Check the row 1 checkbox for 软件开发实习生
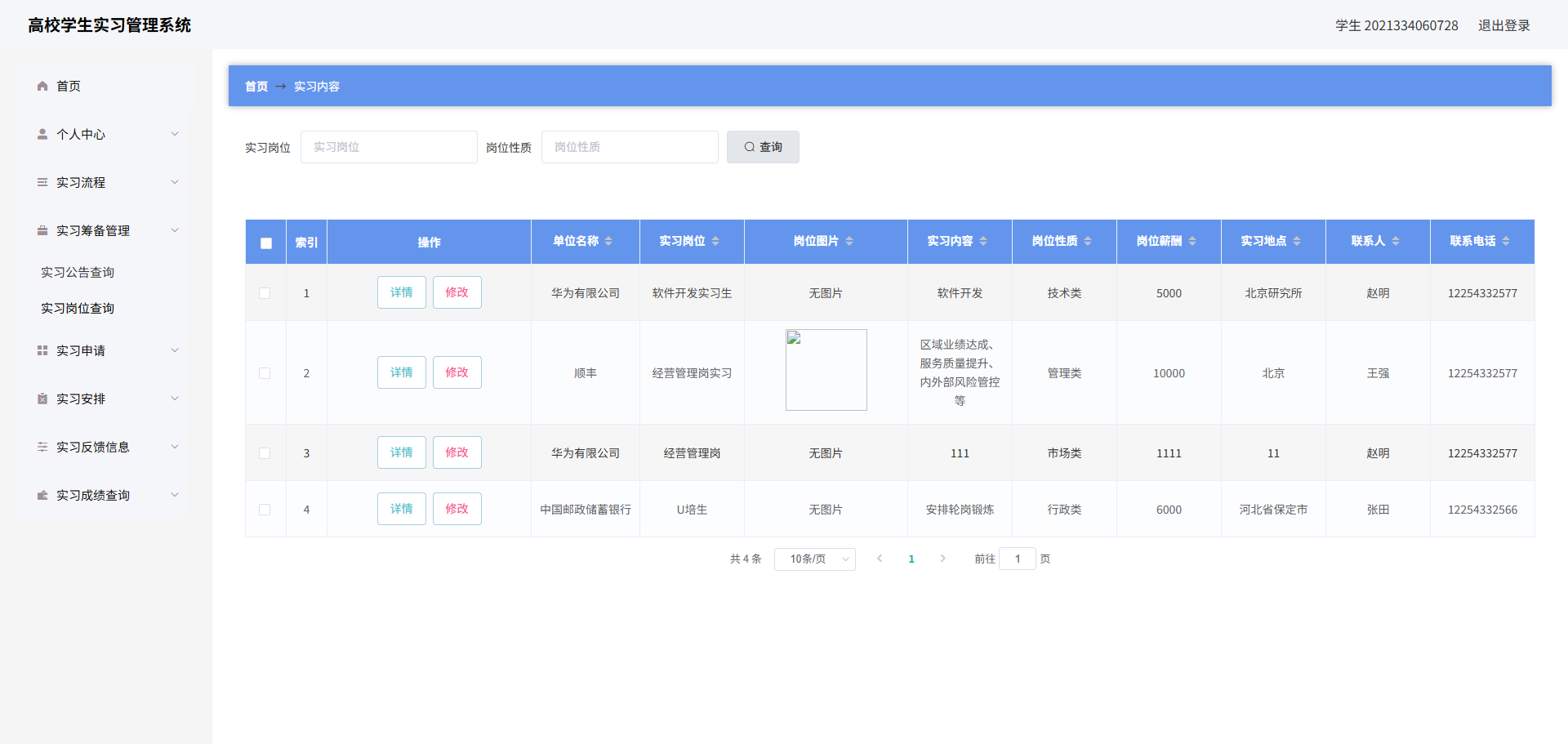Viewport: 1568px width, 744px height. [265, 293]
